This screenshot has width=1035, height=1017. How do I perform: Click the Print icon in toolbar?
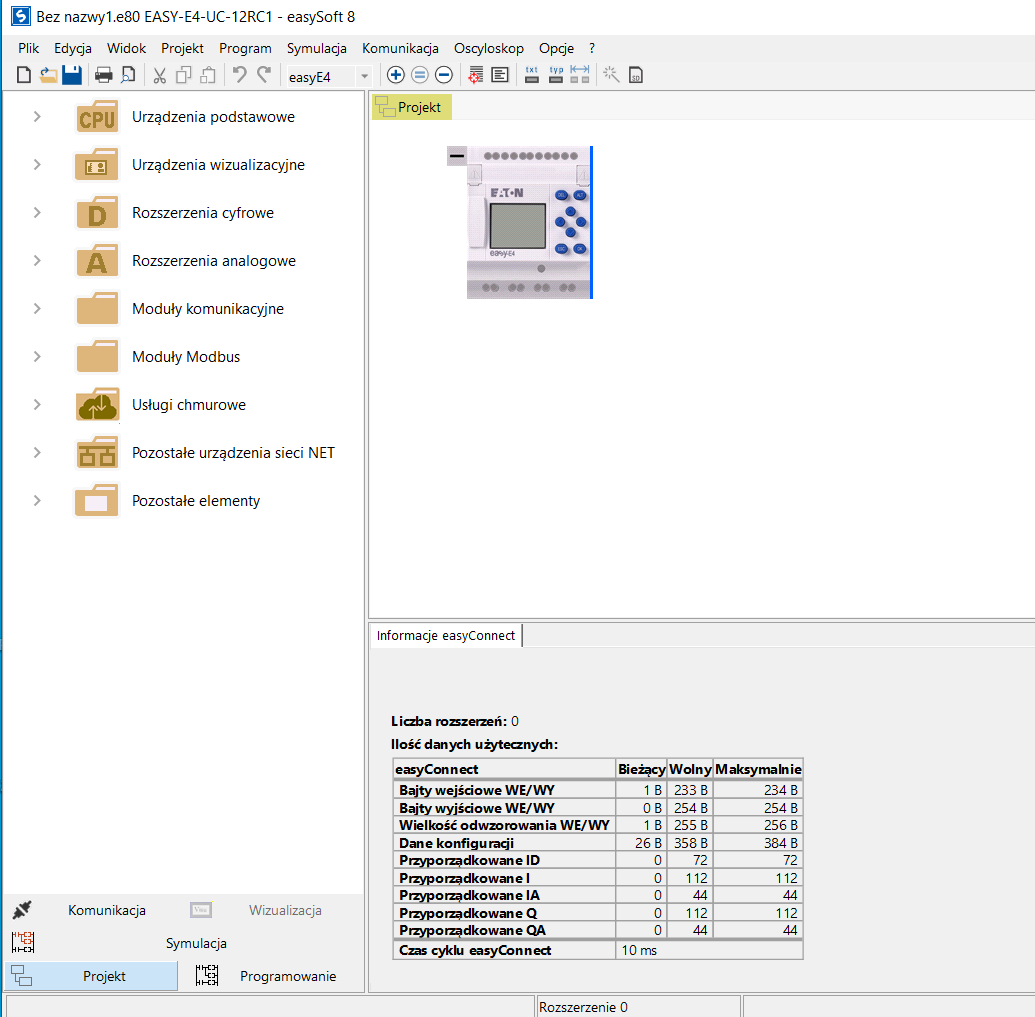coord(103,75)
